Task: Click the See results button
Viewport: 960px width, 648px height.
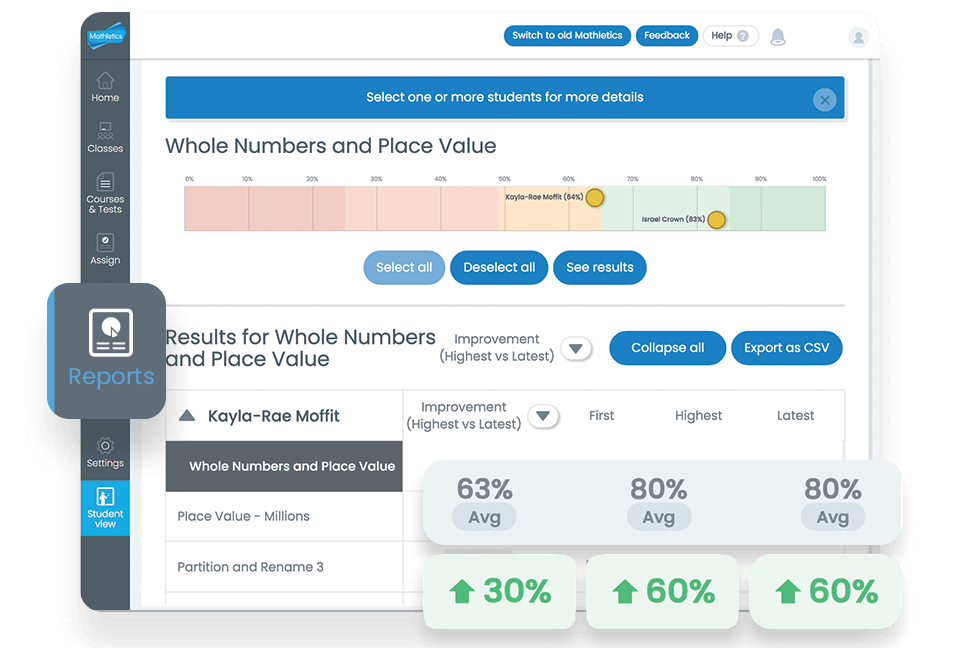Action: coord(599,267)
